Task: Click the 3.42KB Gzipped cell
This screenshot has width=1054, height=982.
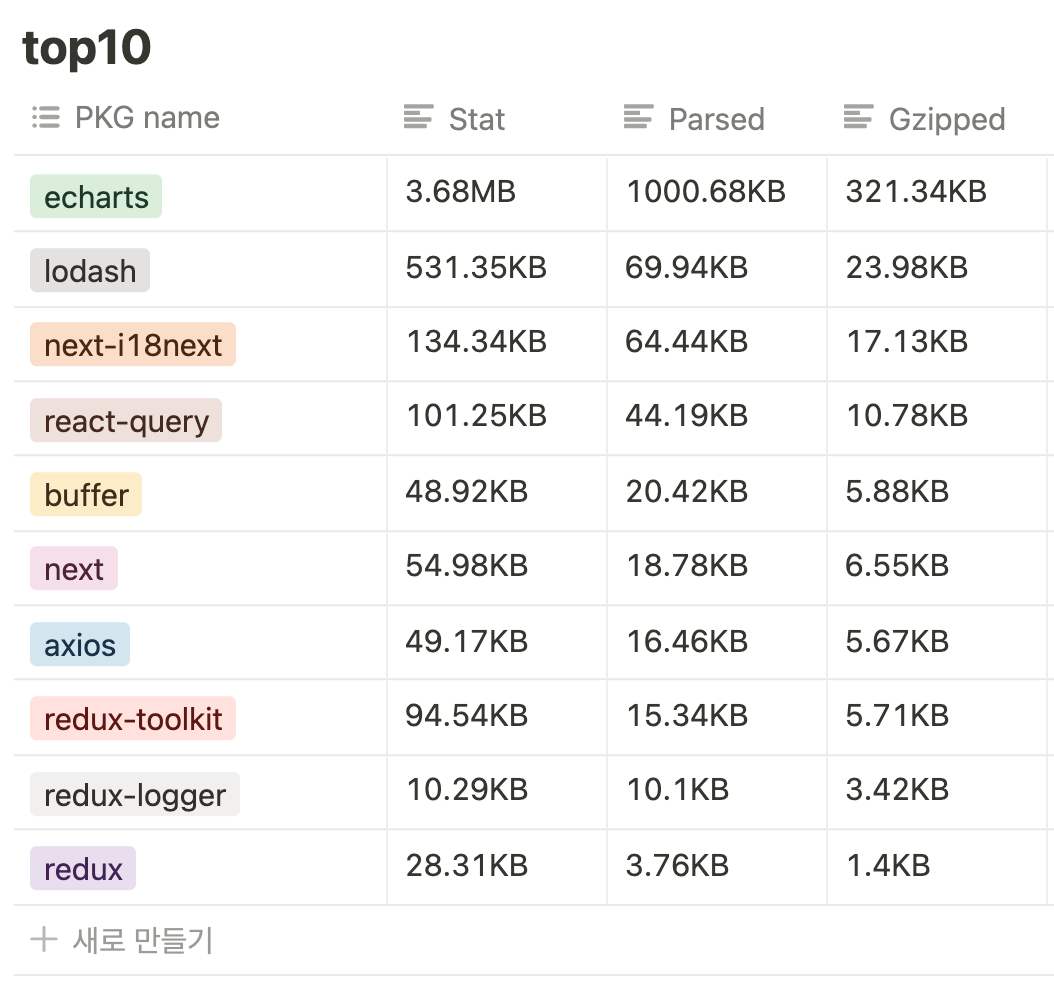Action: (x=937, y=792)
